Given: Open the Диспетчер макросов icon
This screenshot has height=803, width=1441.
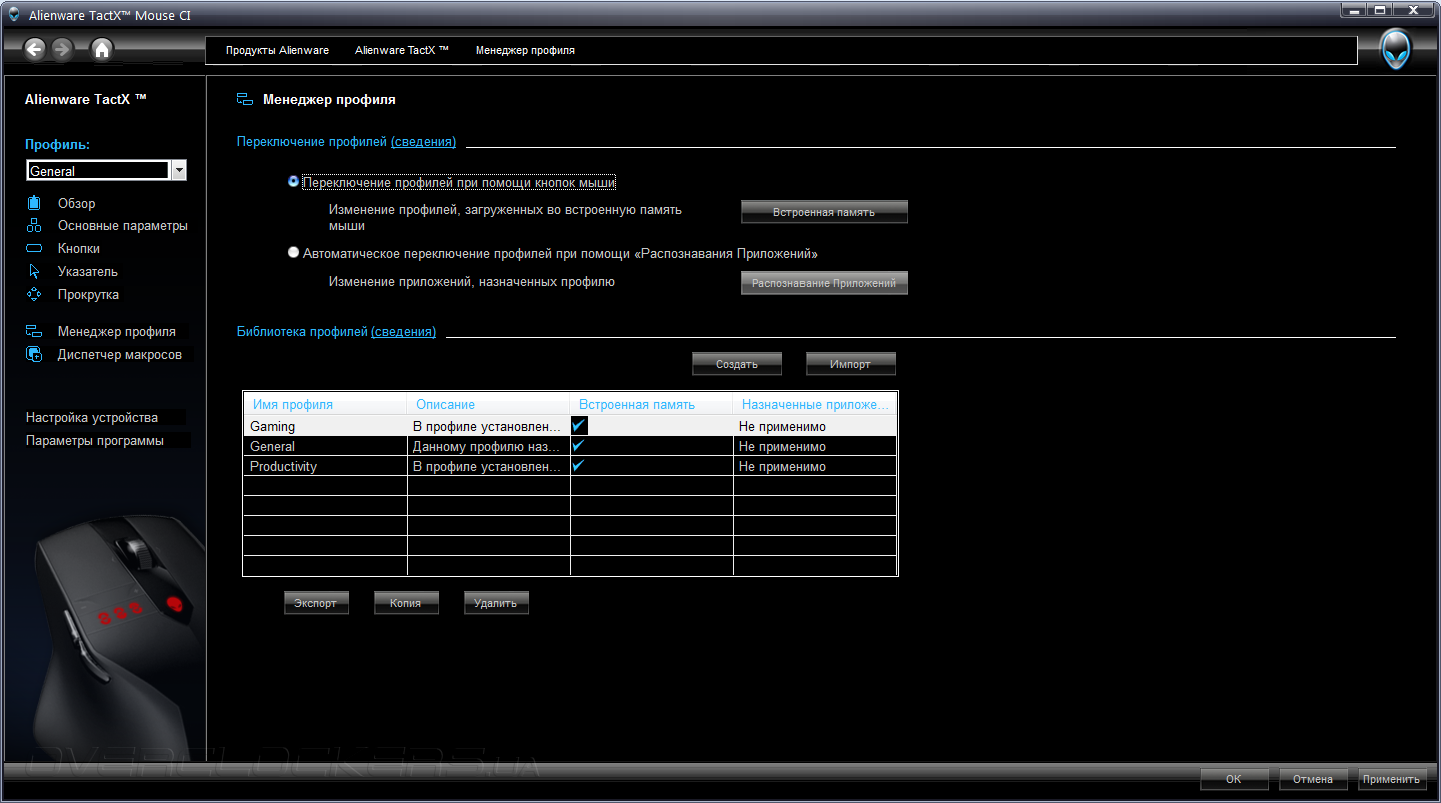Looking at the screenshot, I should coord(34,354).
